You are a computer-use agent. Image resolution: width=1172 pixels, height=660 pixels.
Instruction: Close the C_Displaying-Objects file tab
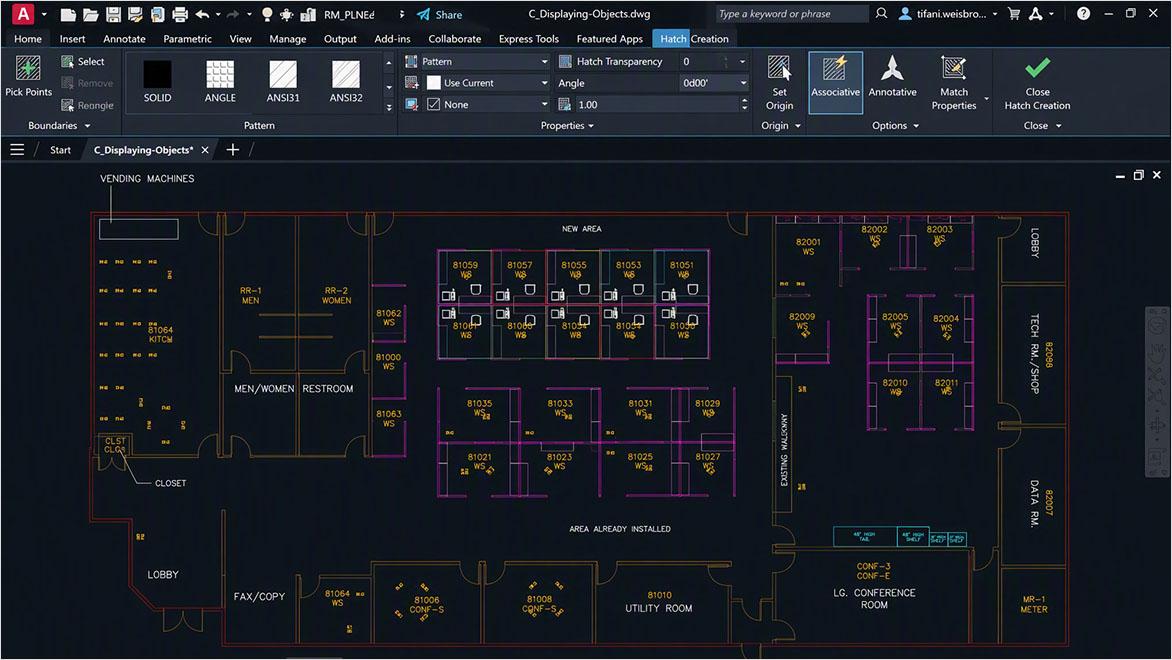205,150
